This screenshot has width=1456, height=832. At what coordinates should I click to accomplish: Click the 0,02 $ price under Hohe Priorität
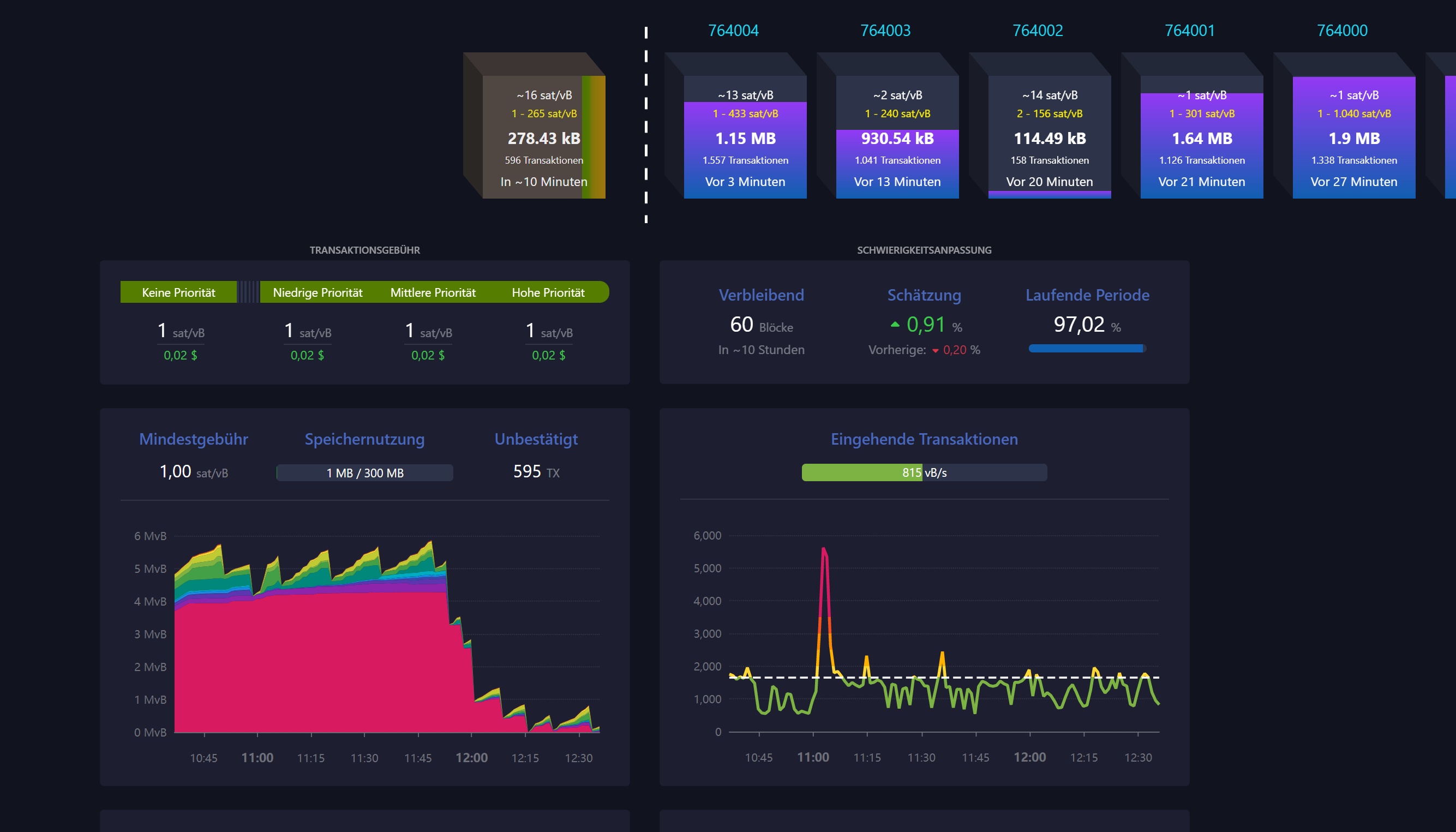[548, 355]
